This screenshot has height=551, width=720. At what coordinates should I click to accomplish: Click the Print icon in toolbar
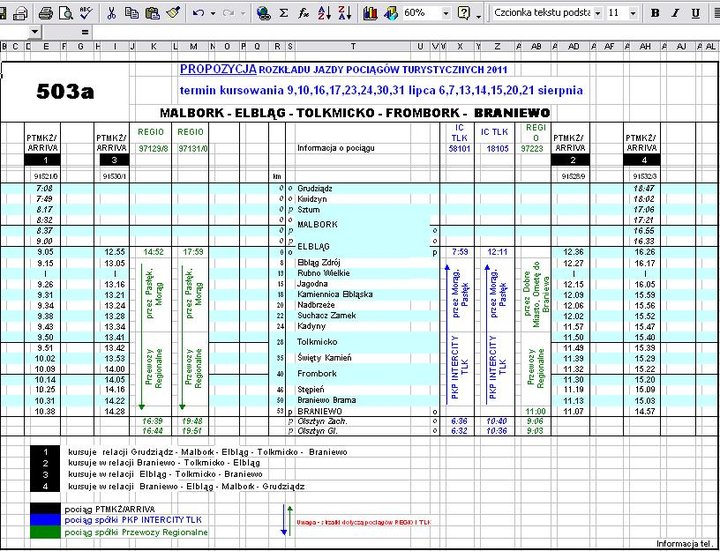(45, 13)
